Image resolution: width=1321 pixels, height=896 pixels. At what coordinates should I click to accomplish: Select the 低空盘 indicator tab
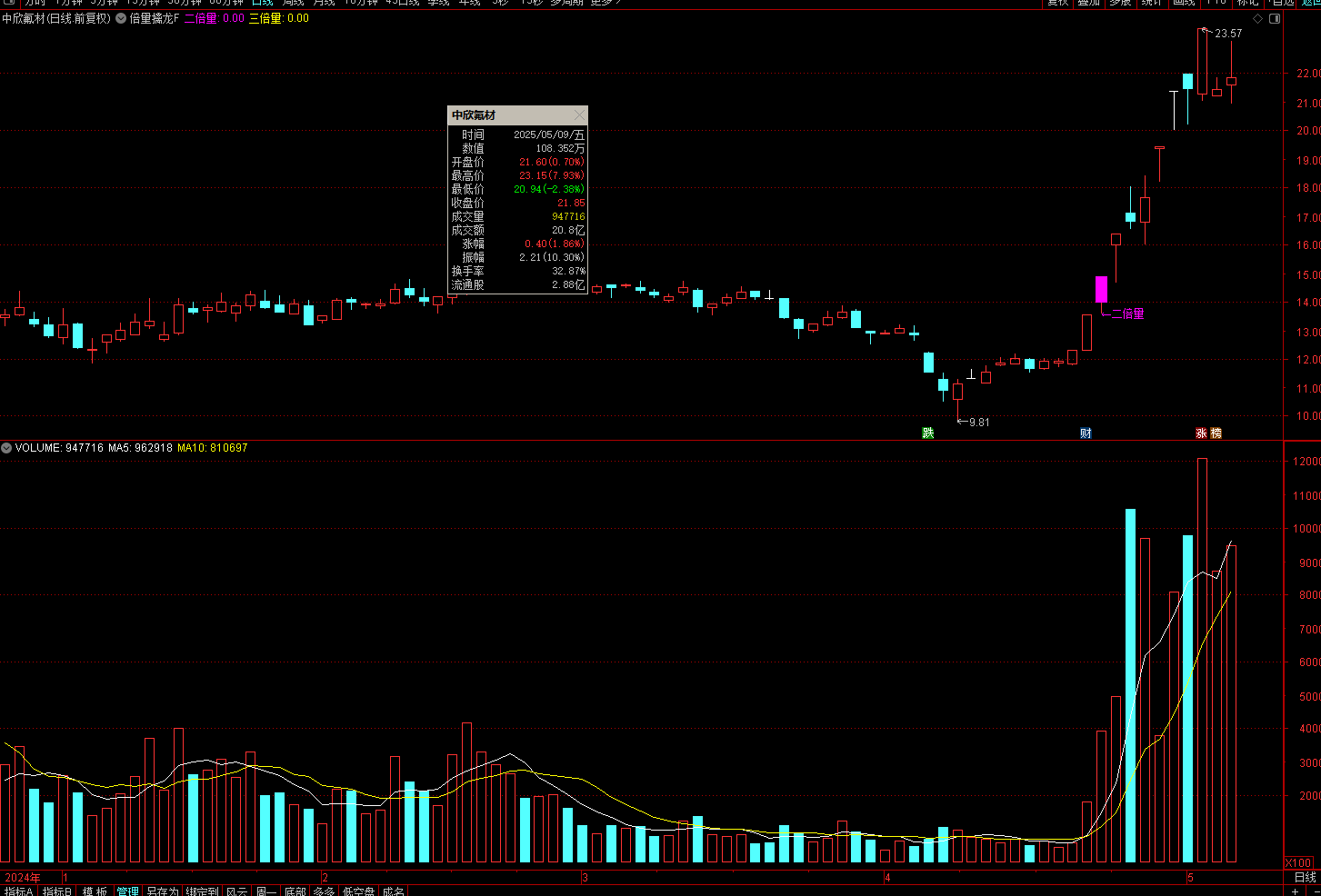pos(358,891)
